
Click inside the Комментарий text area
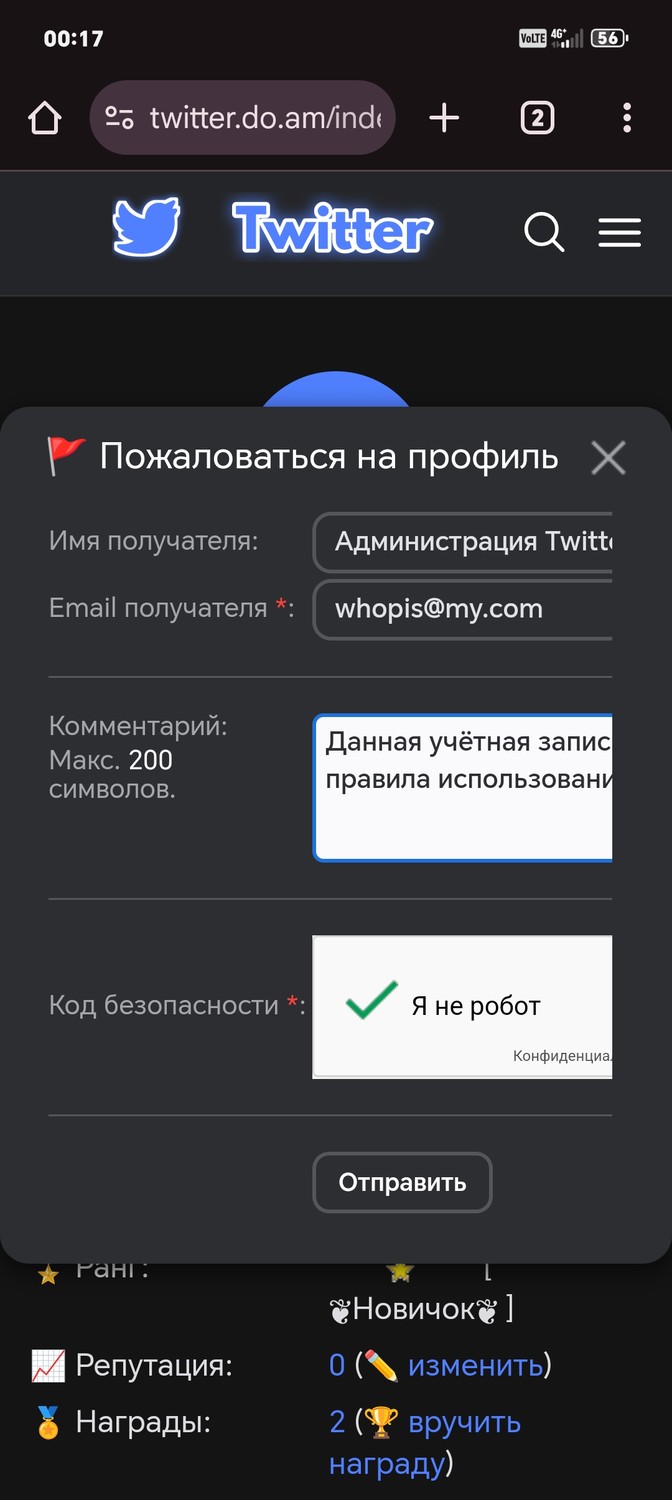click(463, 787)
